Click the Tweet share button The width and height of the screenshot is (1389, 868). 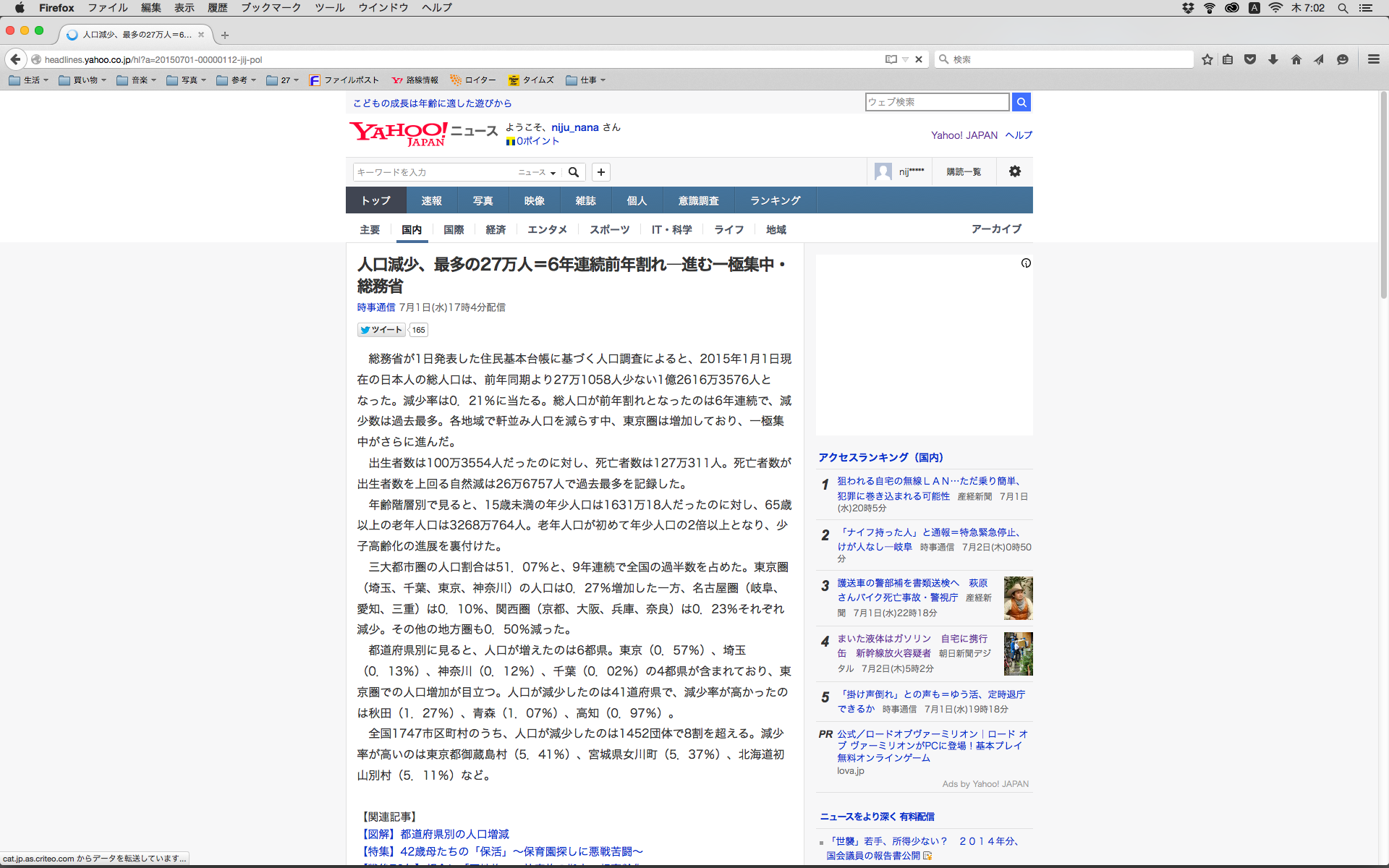(x=381, y=330)
